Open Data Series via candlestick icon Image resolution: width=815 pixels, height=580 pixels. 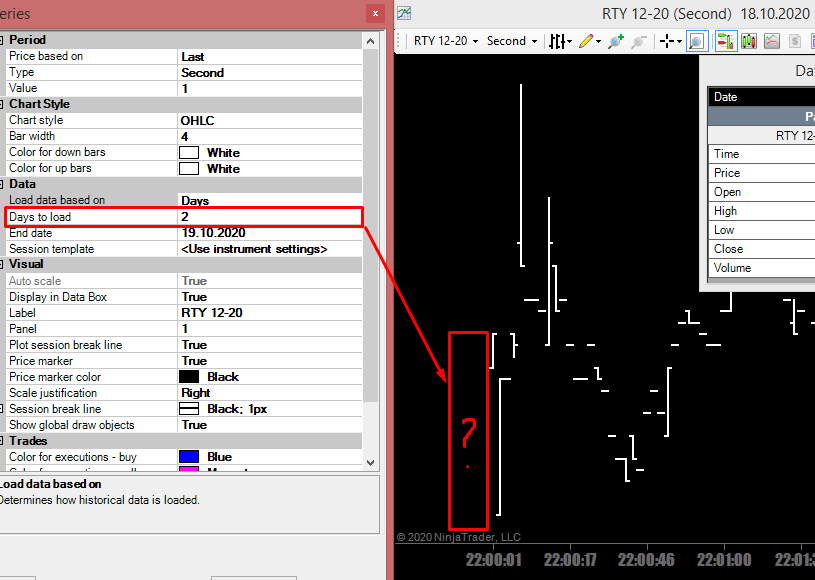click(x=749, y=41)
